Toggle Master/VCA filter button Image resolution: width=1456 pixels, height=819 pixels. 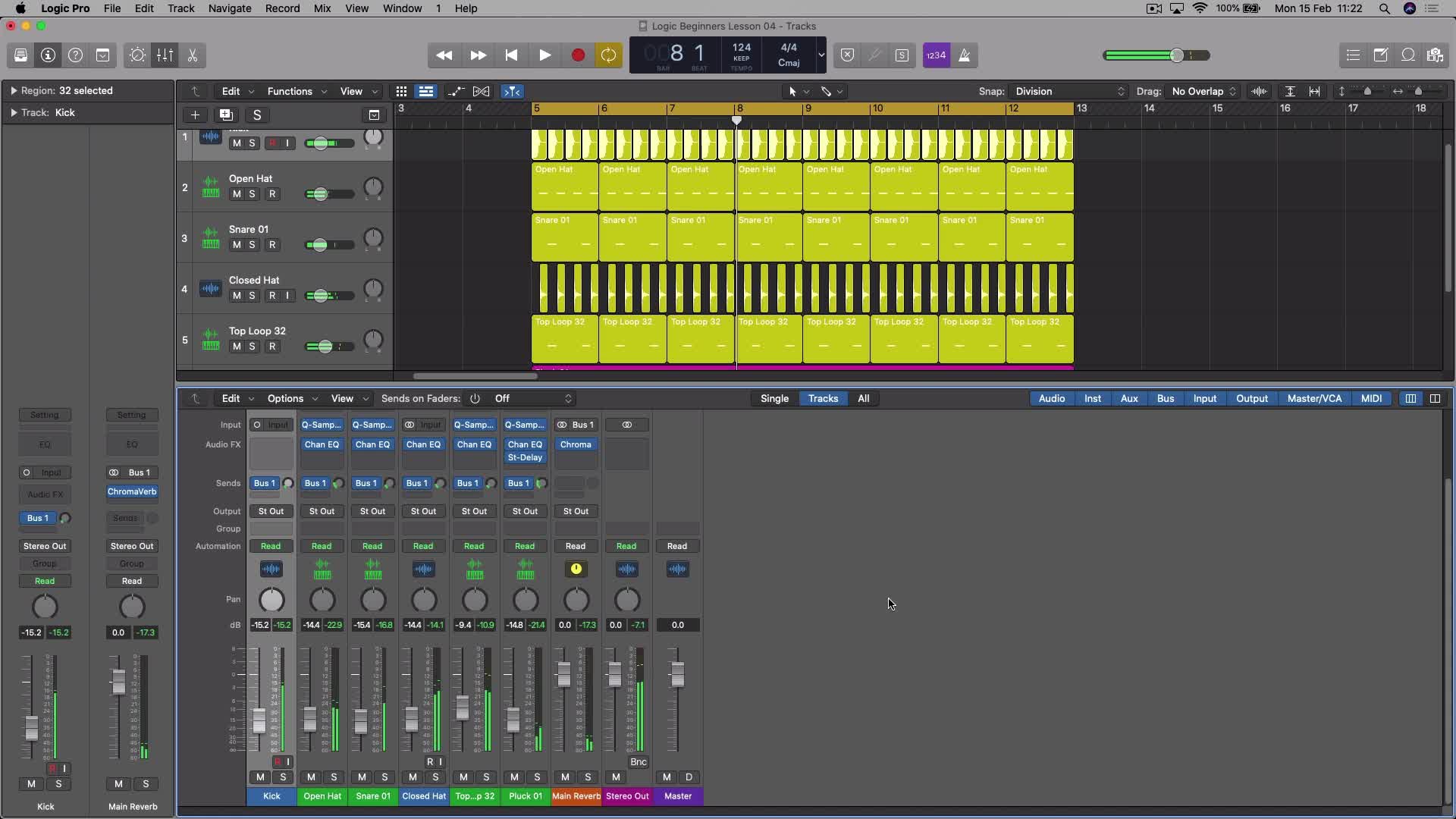(x=1314, y=399)
